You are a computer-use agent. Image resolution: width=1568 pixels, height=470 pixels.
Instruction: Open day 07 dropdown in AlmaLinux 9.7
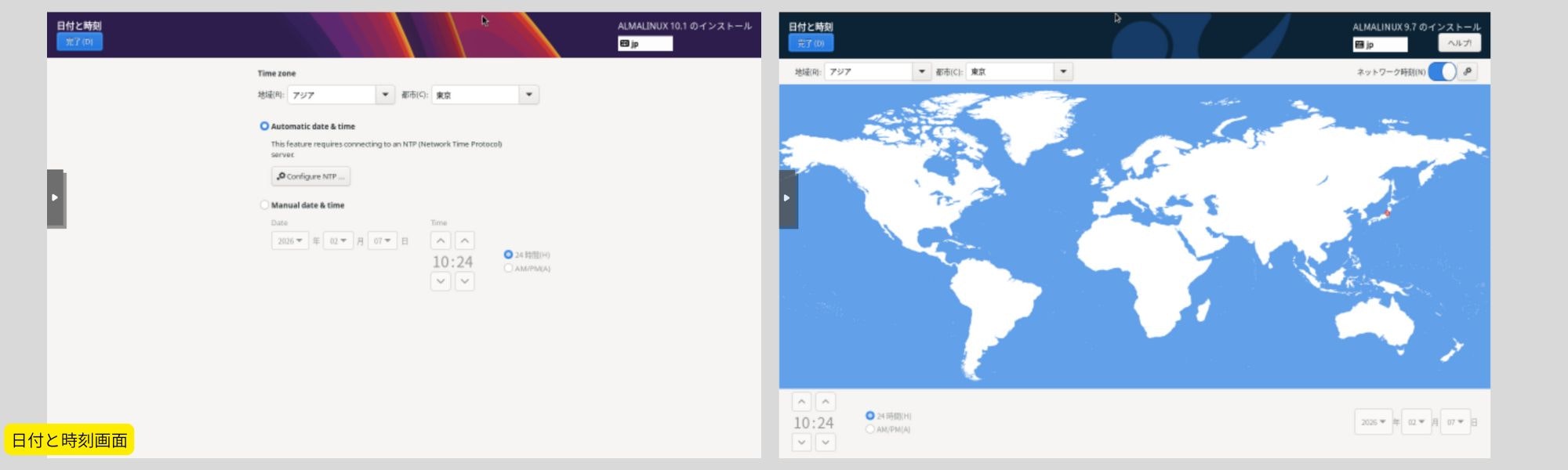point(1455,421)
